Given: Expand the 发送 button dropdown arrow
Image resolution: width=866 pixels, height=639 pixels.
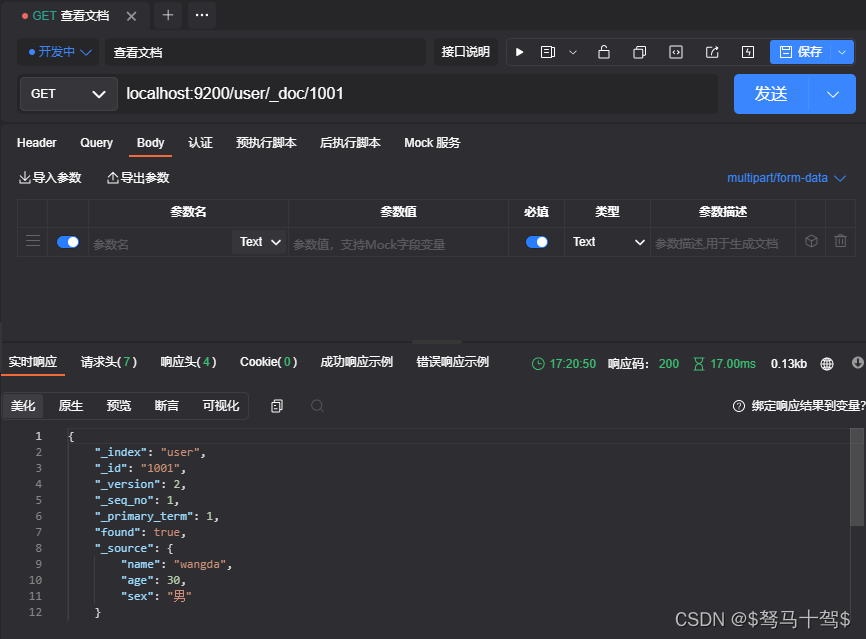Looking at the screenshot, I should point(832,94).
